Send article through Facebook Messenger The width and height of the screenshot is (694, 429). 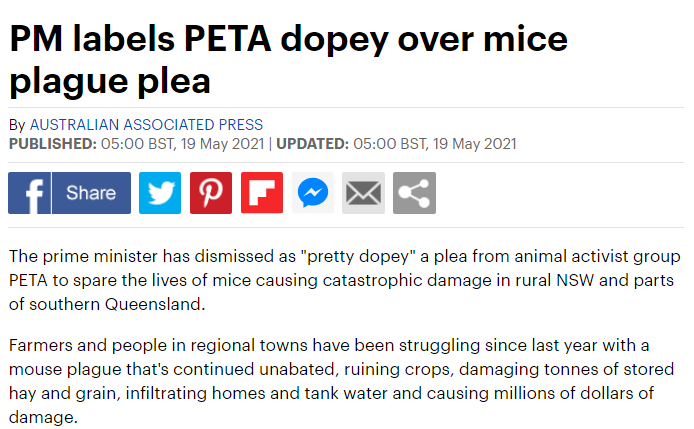pyautogui.click(x=313, y=193)
